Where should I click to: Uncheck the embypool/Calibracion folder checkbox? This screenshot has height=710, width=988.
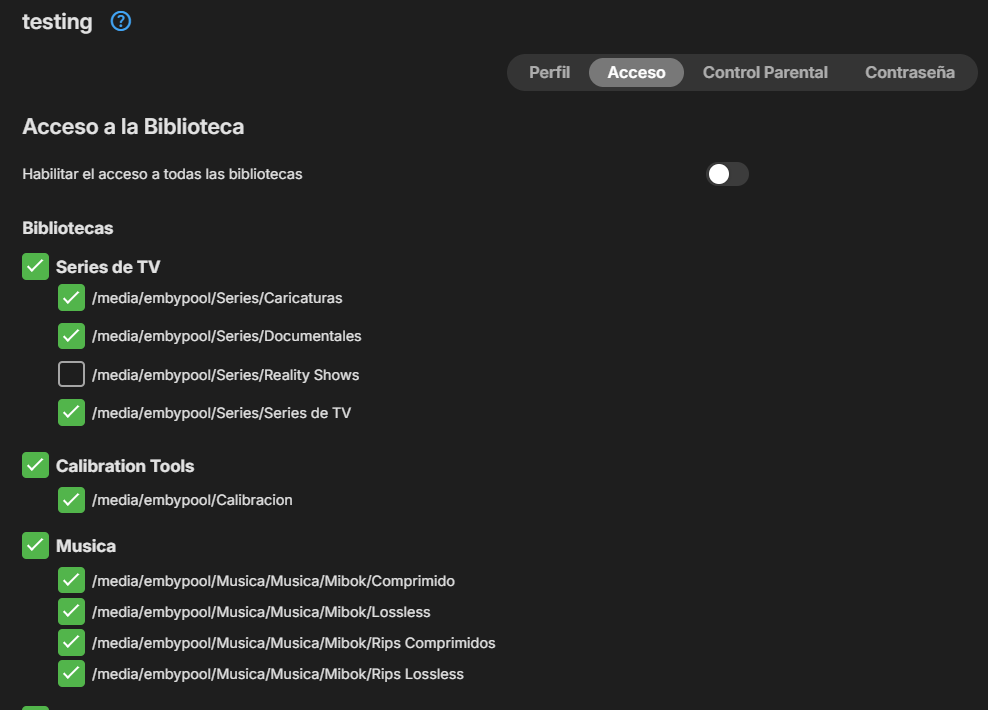71,499
